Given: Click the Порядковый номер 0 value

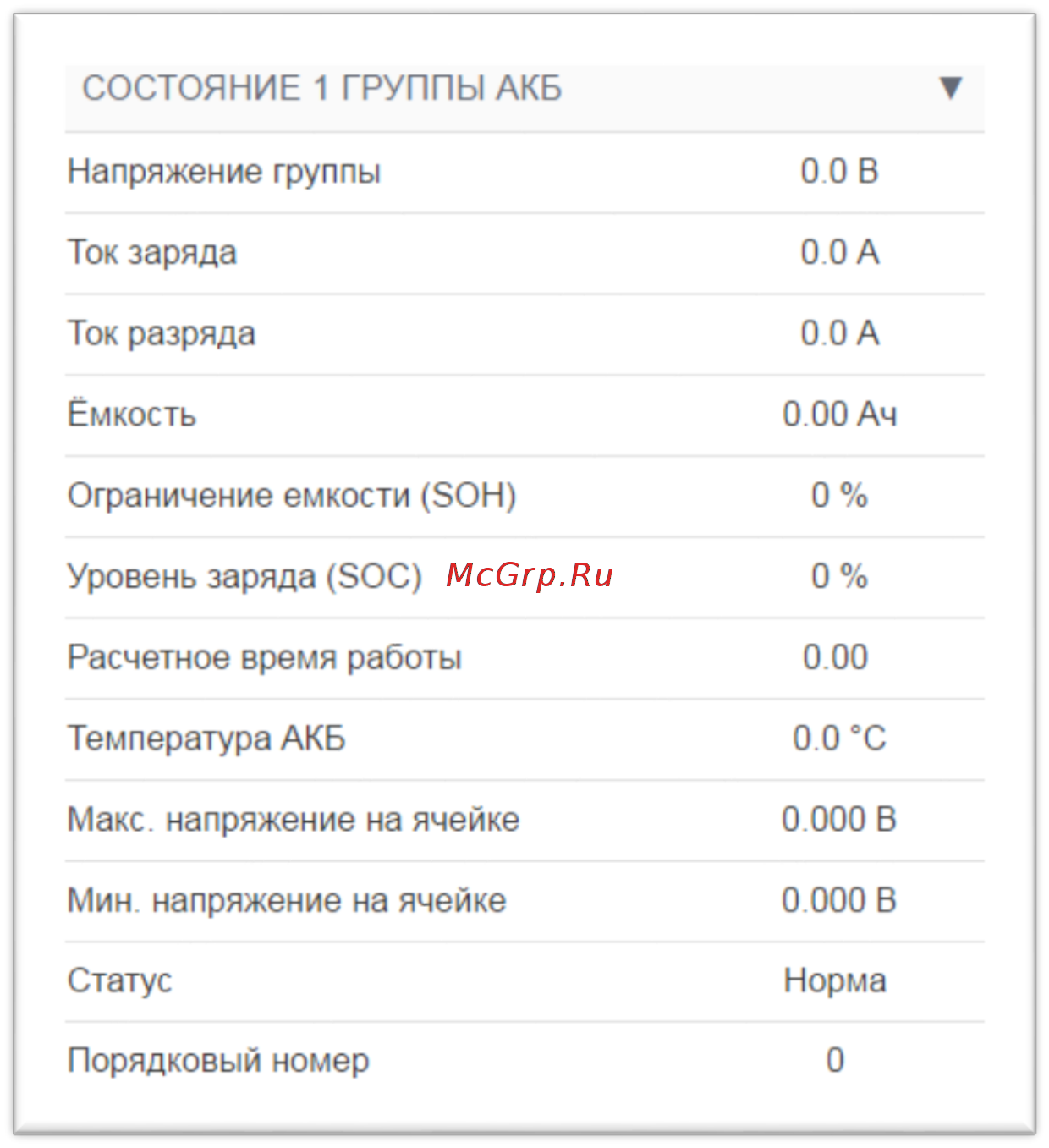Looking at the screenshot, I should (x=835, y=1060).
